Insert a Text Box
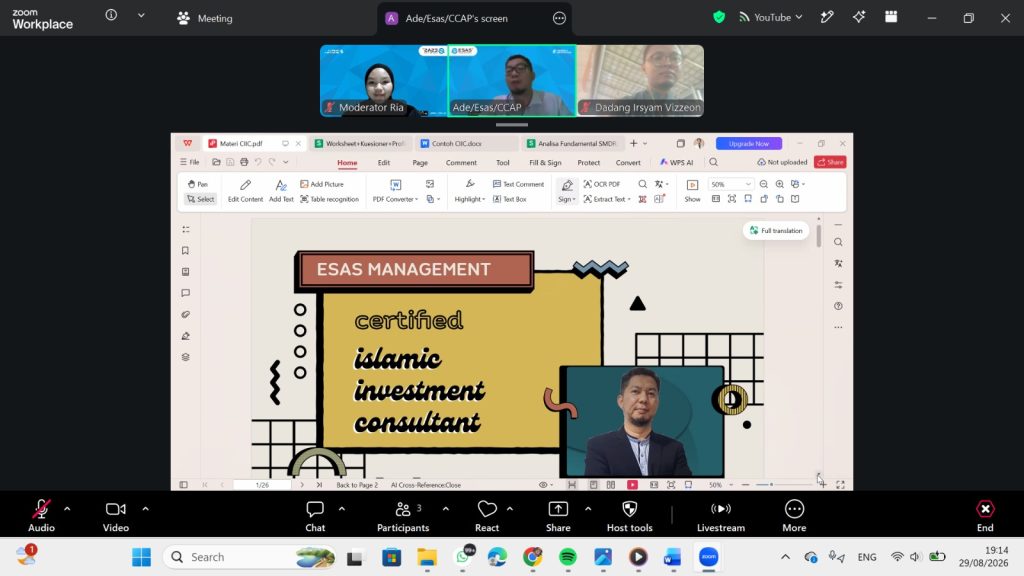1024x576 pixels. (509, 199)
